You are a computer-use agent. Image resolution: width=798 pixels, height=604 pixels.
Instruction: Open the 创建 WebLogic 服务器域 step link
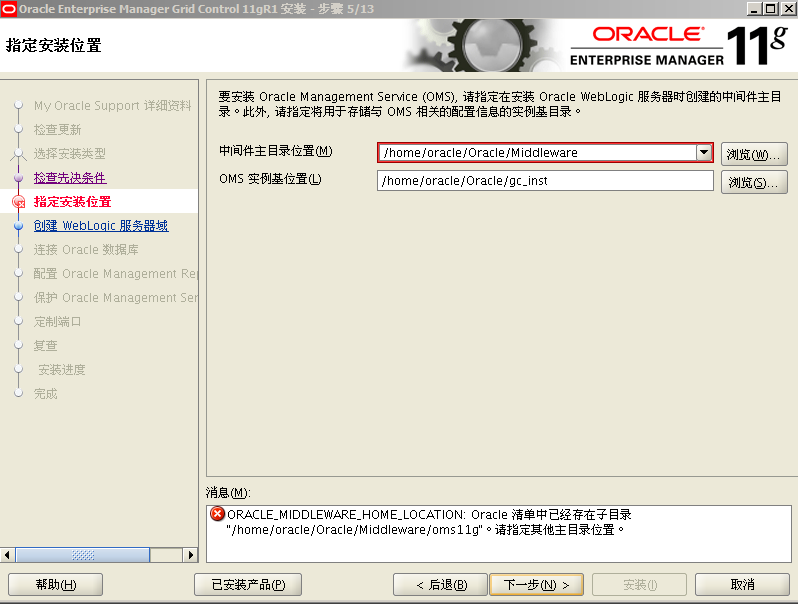101,225
